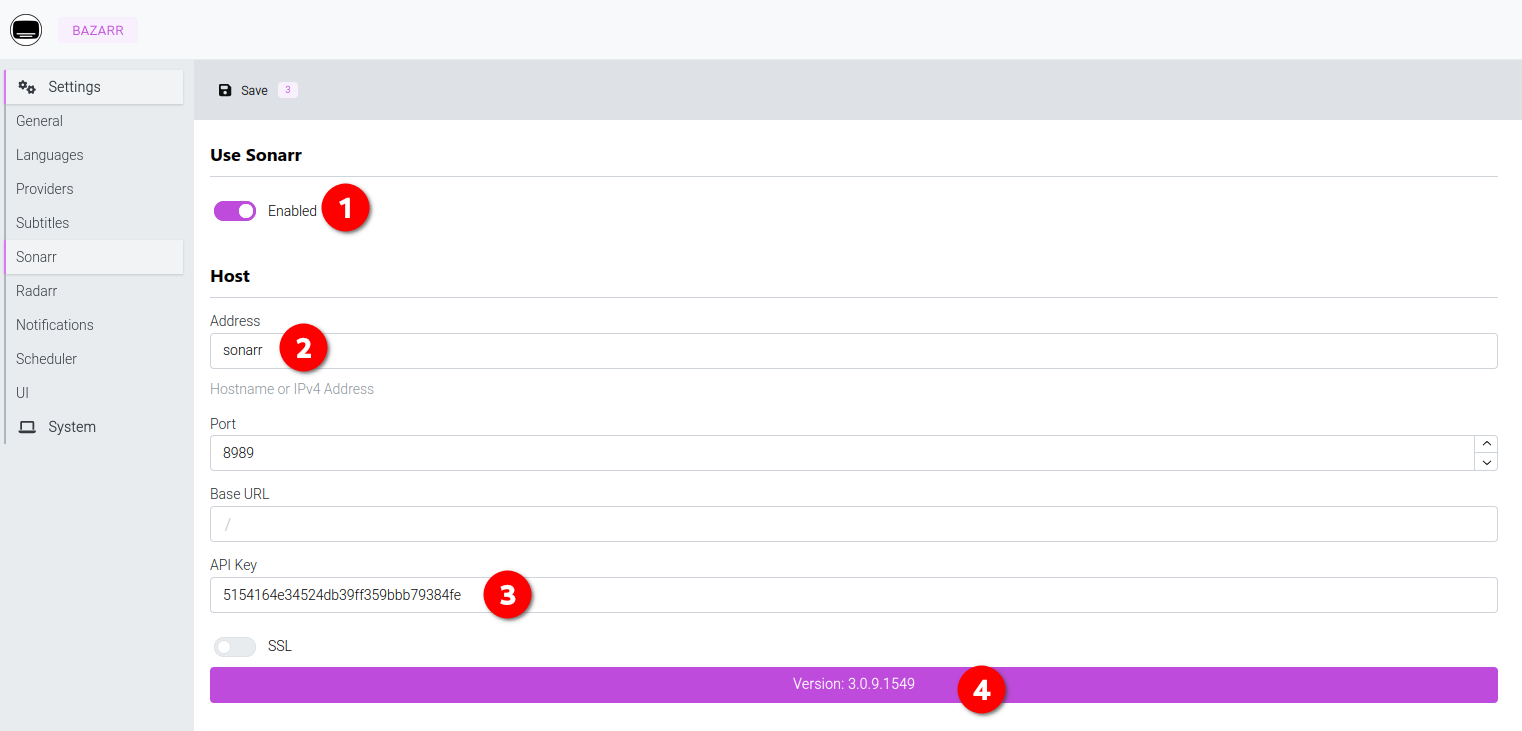Turn on the SSL toggle
The width and height of the screenshot is (1522, 731).
(235, 647)
